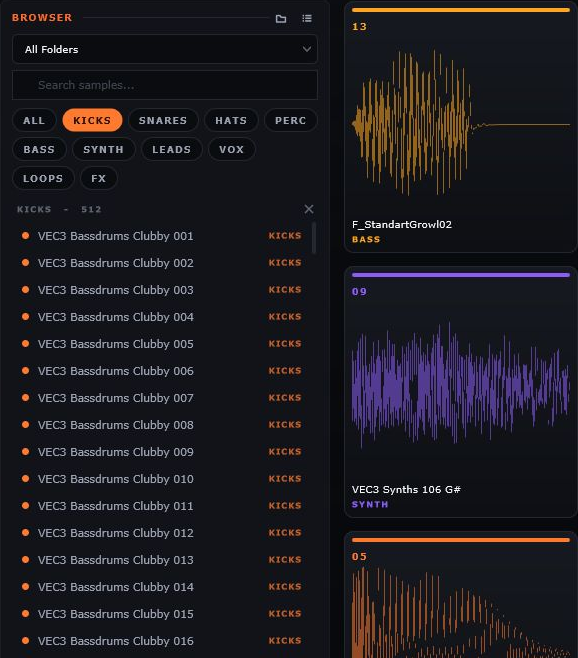Select VEC3 Bassdrums Clubby 005 sample
Screen dimensions: 578x658
pos(162,344)
